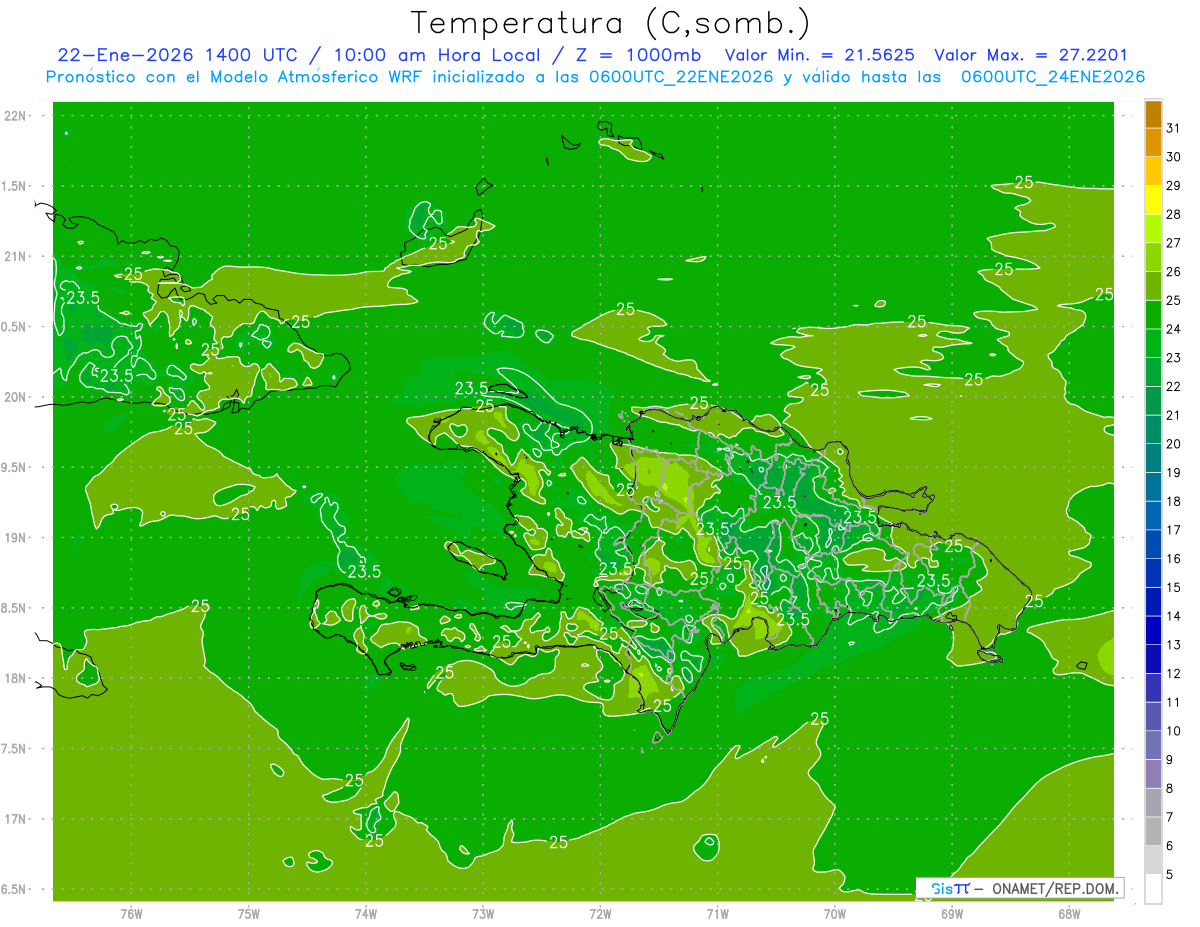This screenshot has width=1200, height=927.
Task: Click the purple swatch between 9 and 10
Action: click(x=1153, y=745)
